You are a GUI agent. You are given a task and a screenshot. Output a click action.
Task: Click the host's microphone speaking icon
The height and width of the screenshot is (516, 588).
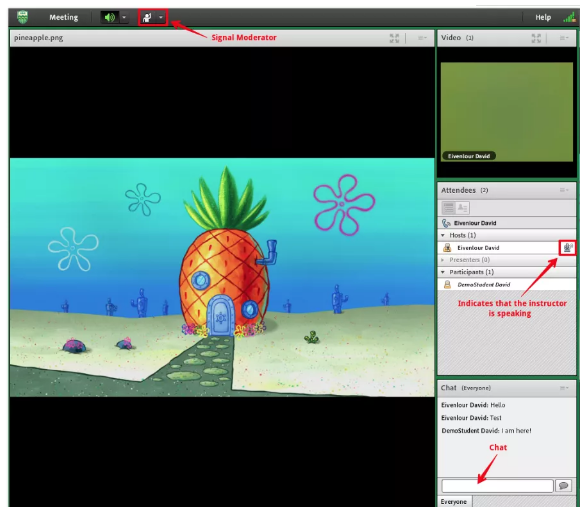tap(568, 248)
